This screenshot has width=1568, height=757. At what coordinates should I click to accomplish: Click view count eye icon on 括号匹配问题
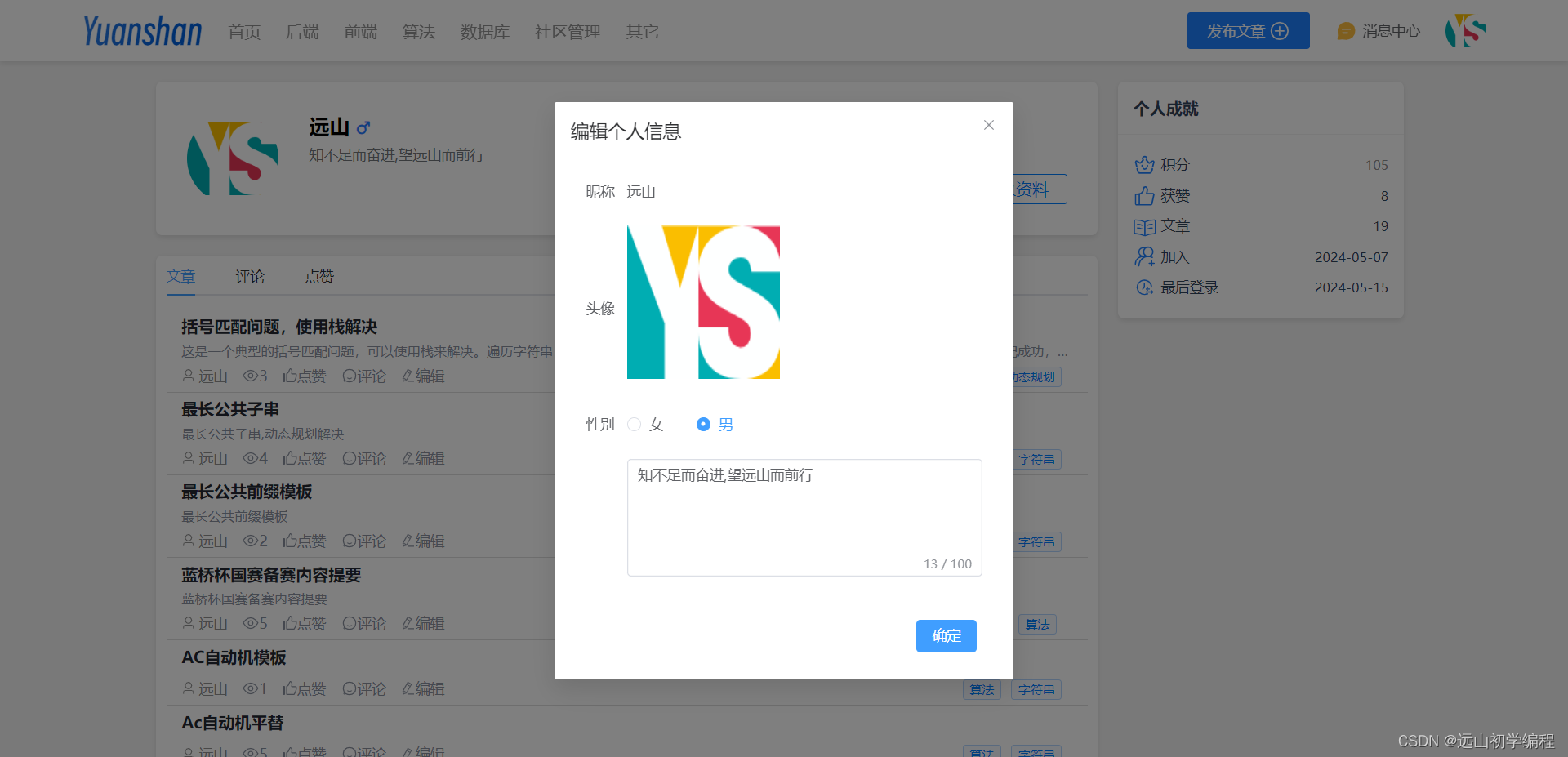pos(250,376)
